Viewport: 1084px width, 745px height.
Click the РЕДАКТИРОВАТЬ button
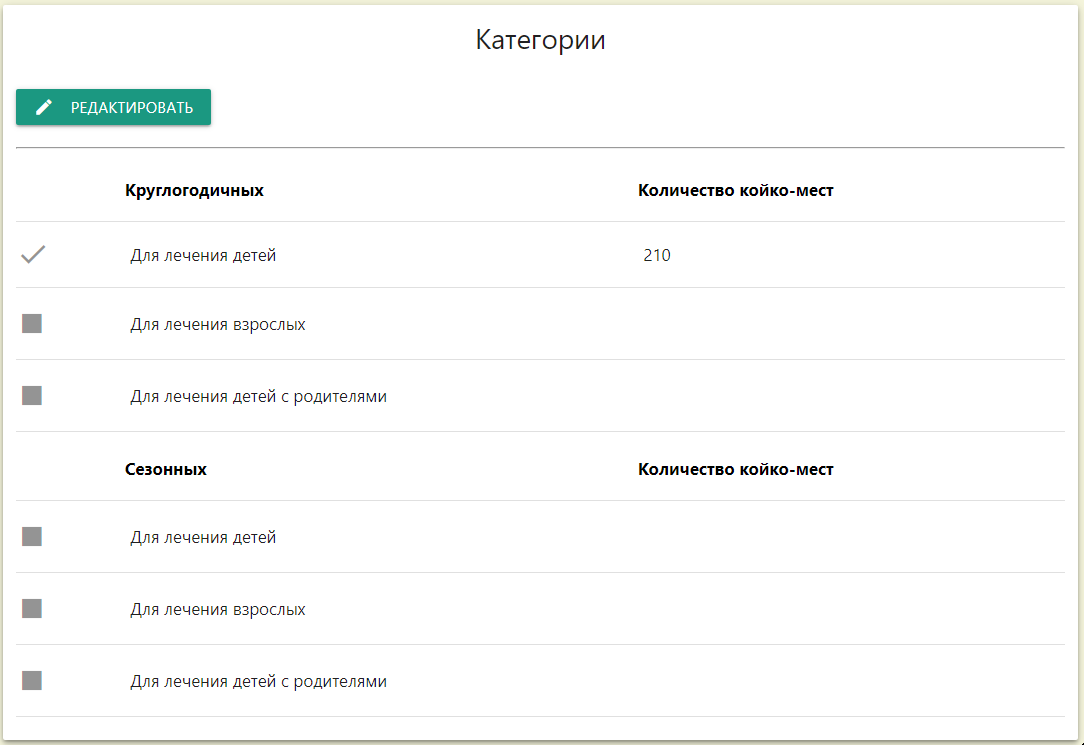click(x=113, y=107)
